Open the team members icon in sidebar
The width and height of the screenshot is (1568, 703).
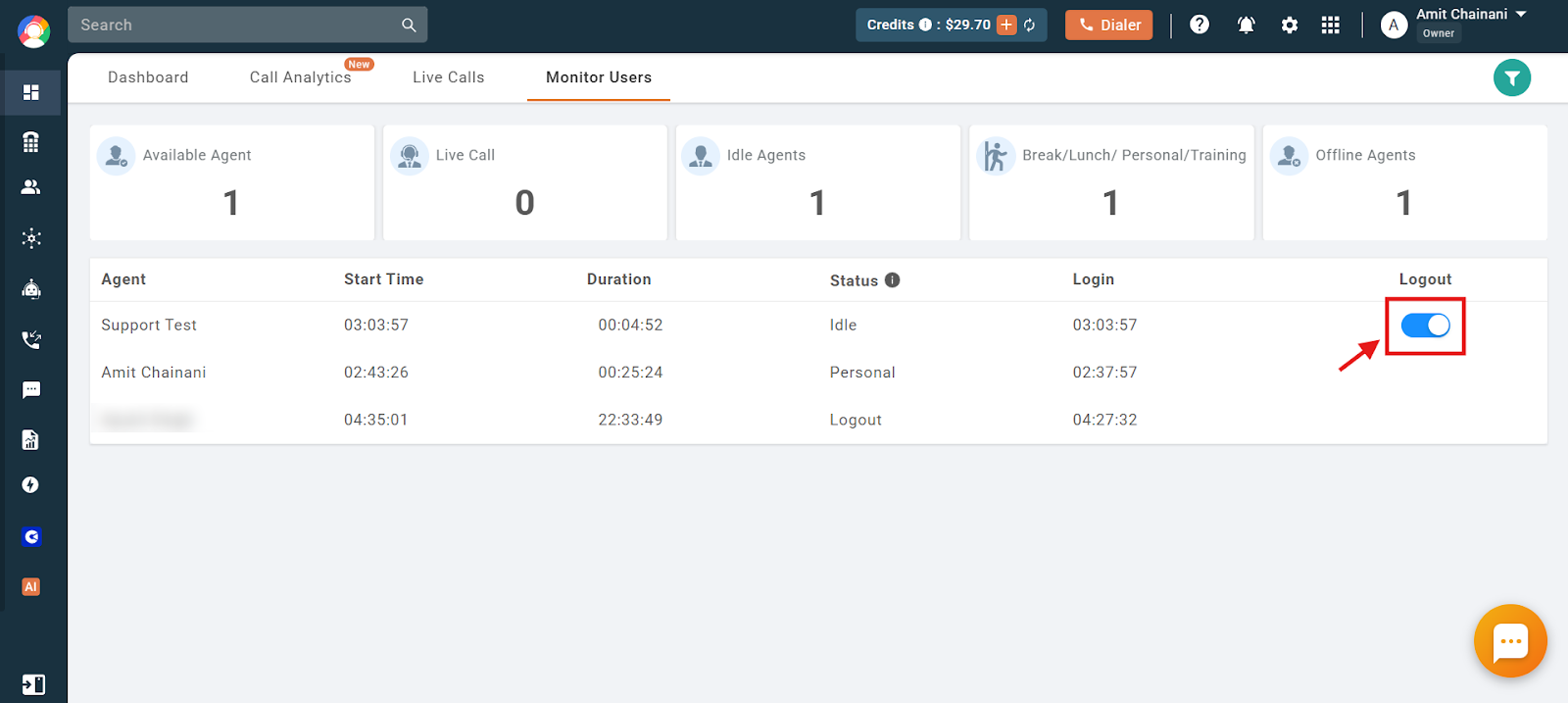click(31, 187)
